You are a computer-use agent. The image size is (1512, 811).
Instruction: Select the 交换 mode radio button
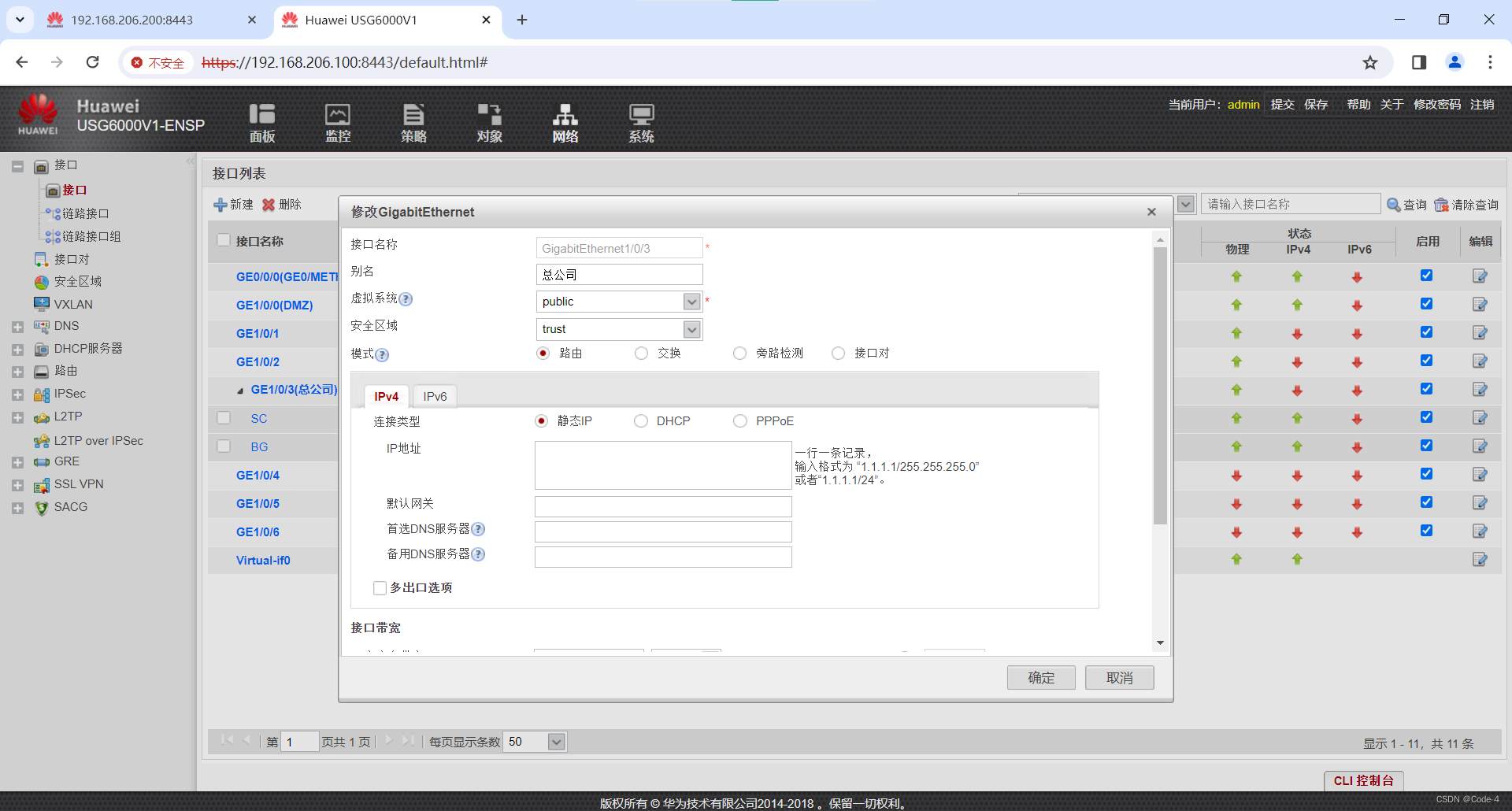coord(641,354)
